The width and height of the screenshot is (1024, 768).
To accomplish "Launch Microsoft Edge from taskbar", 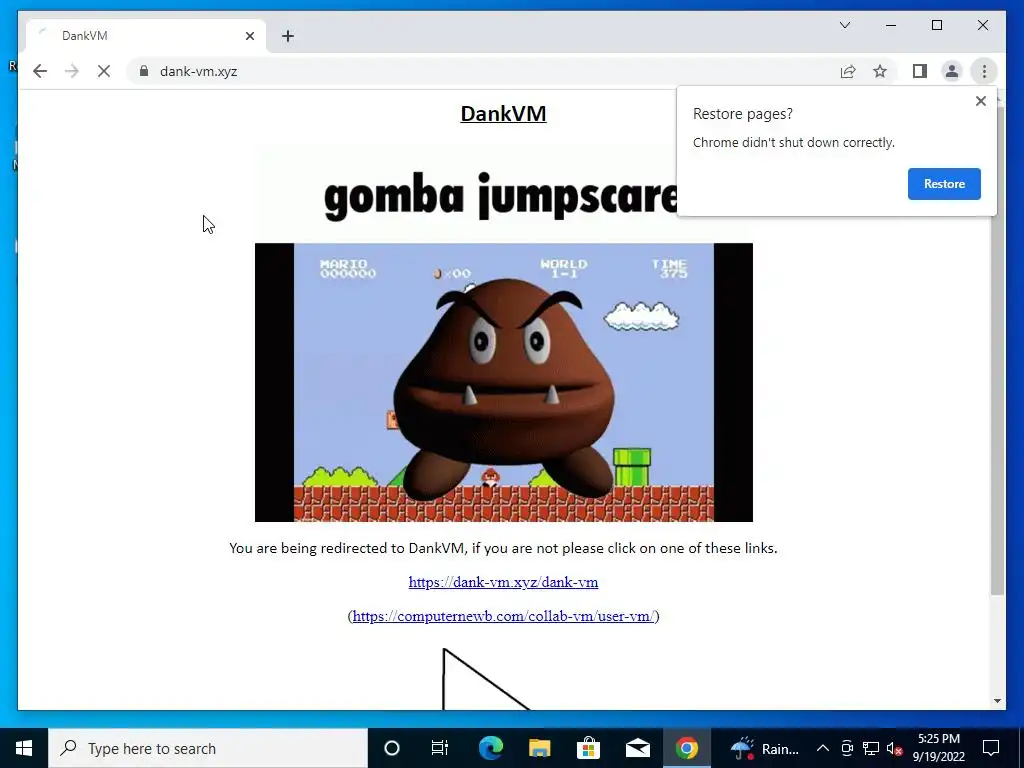I will point(490,748).
